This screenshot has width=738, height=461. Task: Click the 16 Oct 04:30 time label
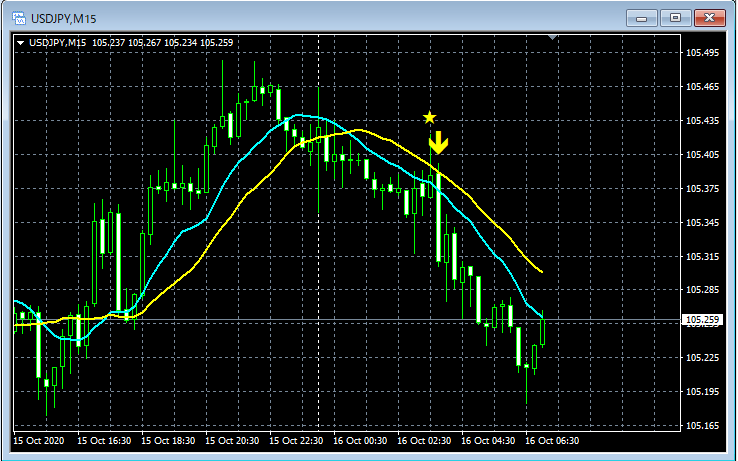pyautogui.click(x=489, y=441)
